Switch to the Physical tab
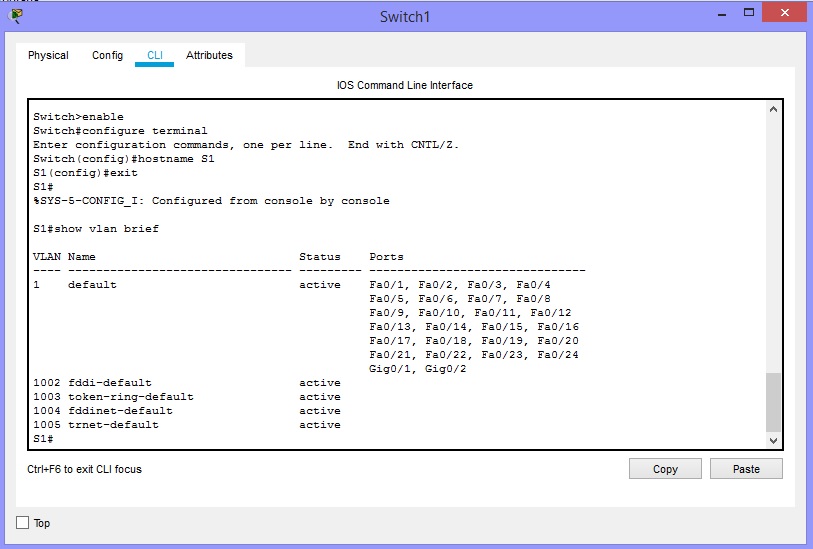The image size is (813, 549). pos(48,56)
